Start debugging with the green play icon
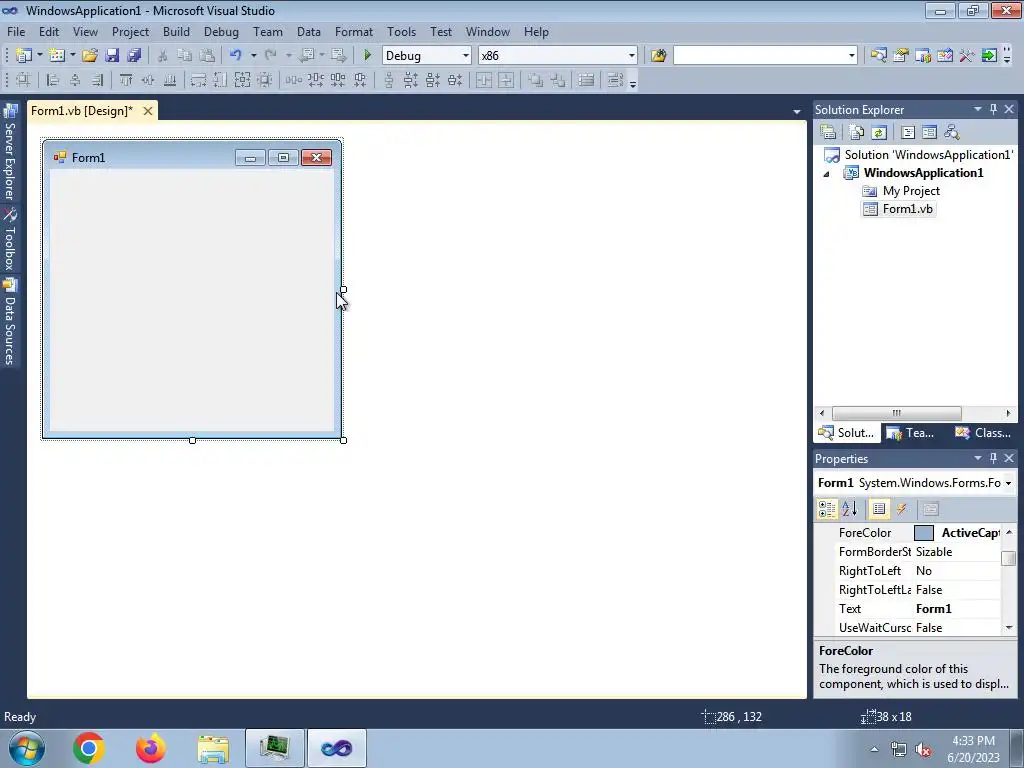Viewport: 1024px width, 768px height. pos(367,56)
